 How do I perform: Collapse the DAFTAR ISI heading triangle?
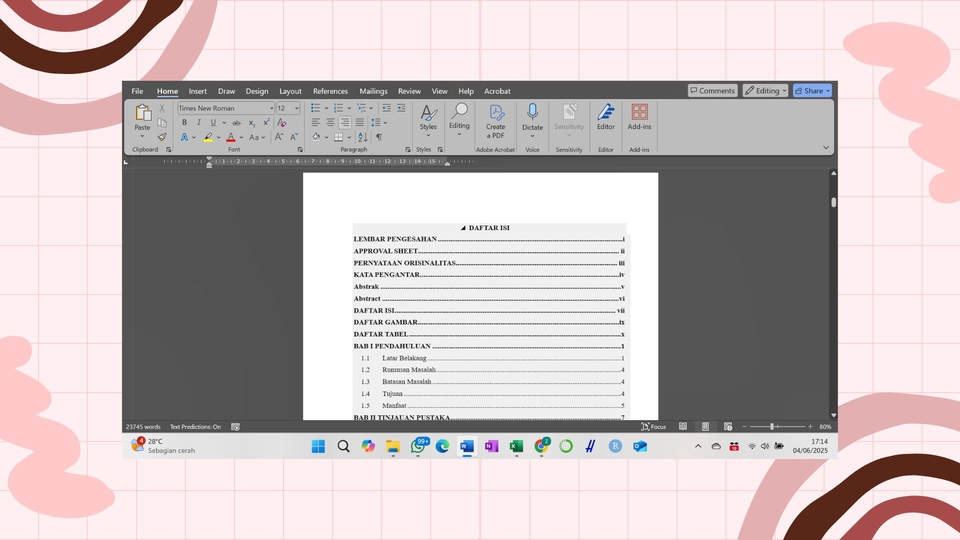(463, 228)
